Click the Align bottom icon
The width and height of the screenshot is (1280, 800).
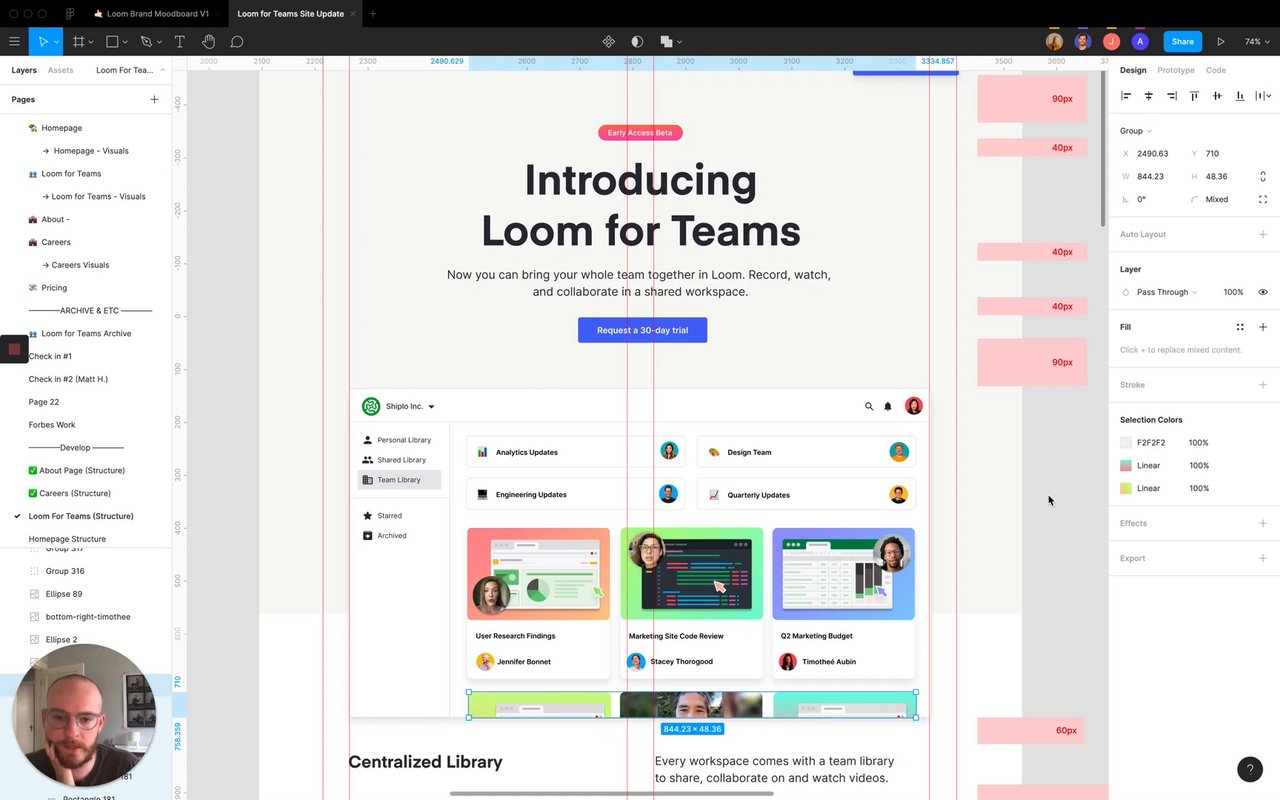[x=1240, y=96]
